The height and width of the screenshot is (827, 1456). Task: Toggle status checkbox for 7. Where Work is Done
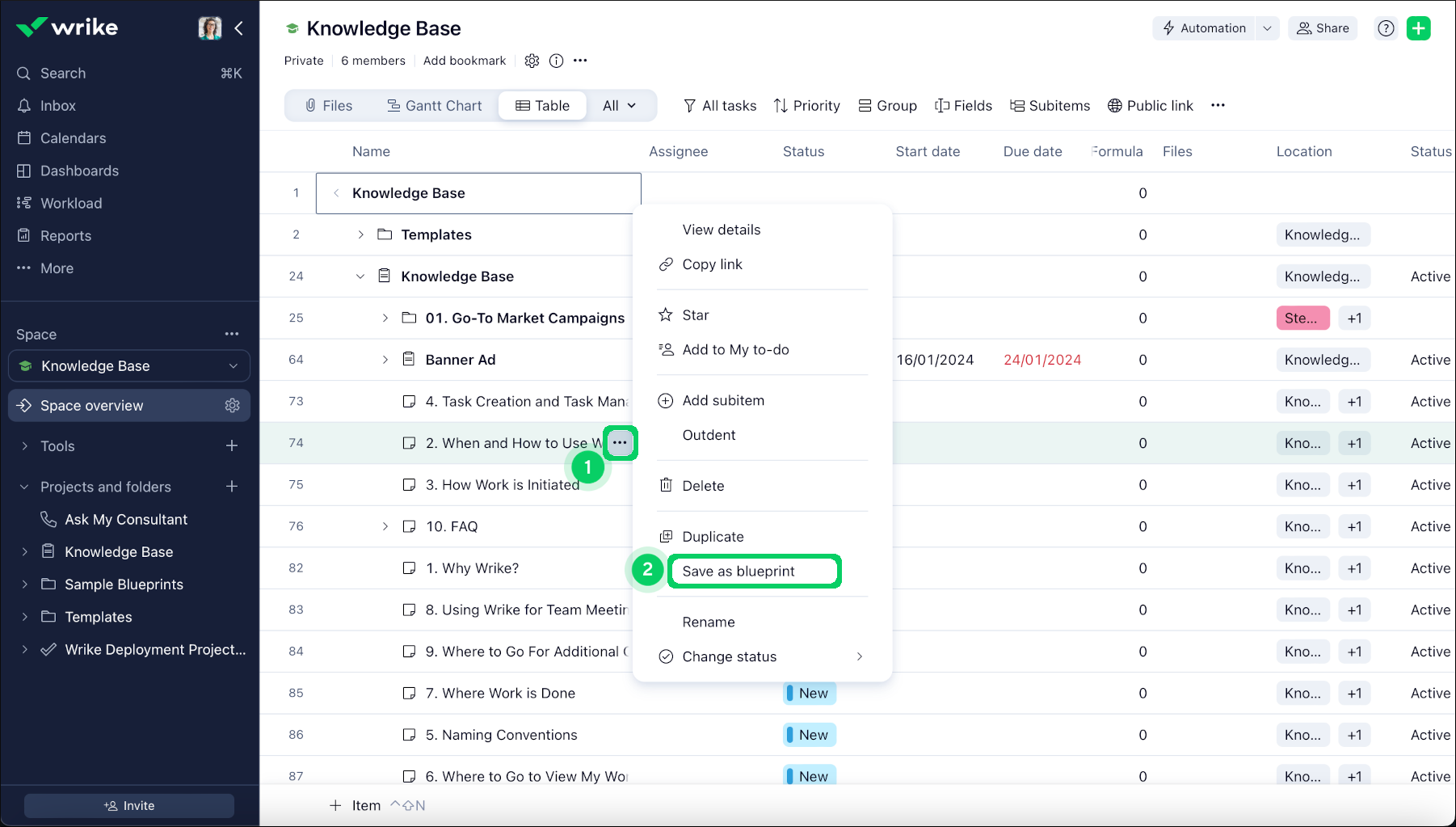(x=410, y=694)
